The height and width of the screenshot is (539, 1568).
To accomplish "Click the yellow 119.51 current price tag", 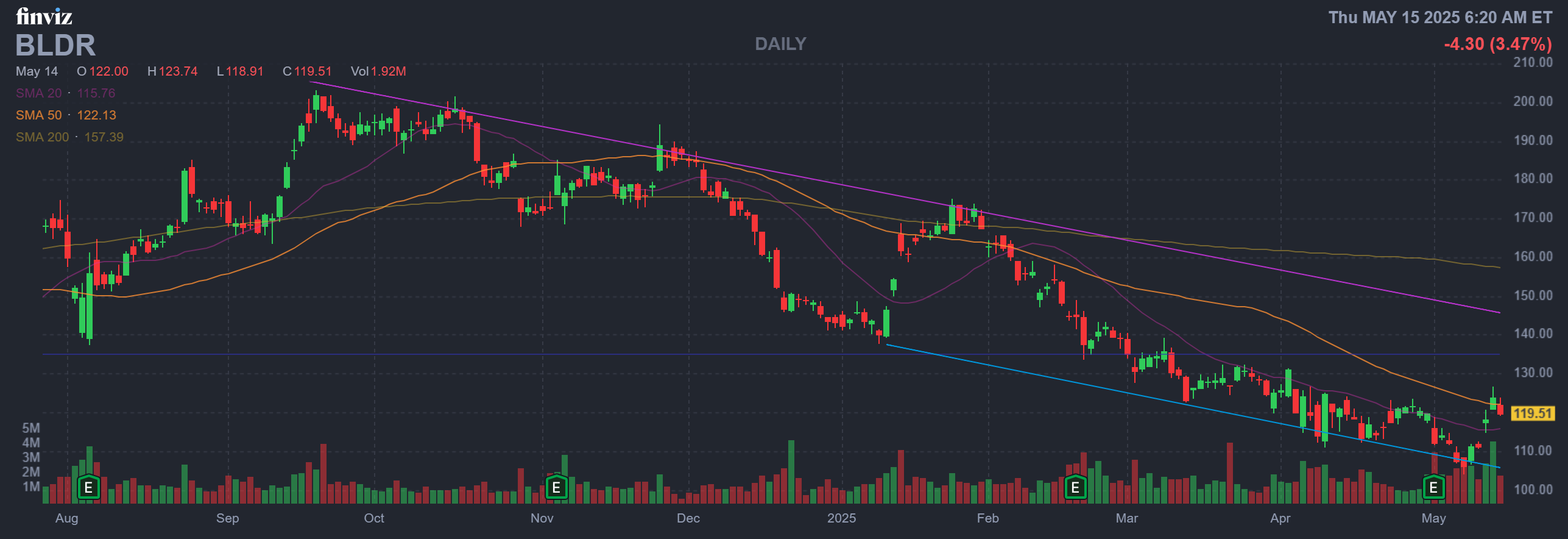I will 1533,413.
